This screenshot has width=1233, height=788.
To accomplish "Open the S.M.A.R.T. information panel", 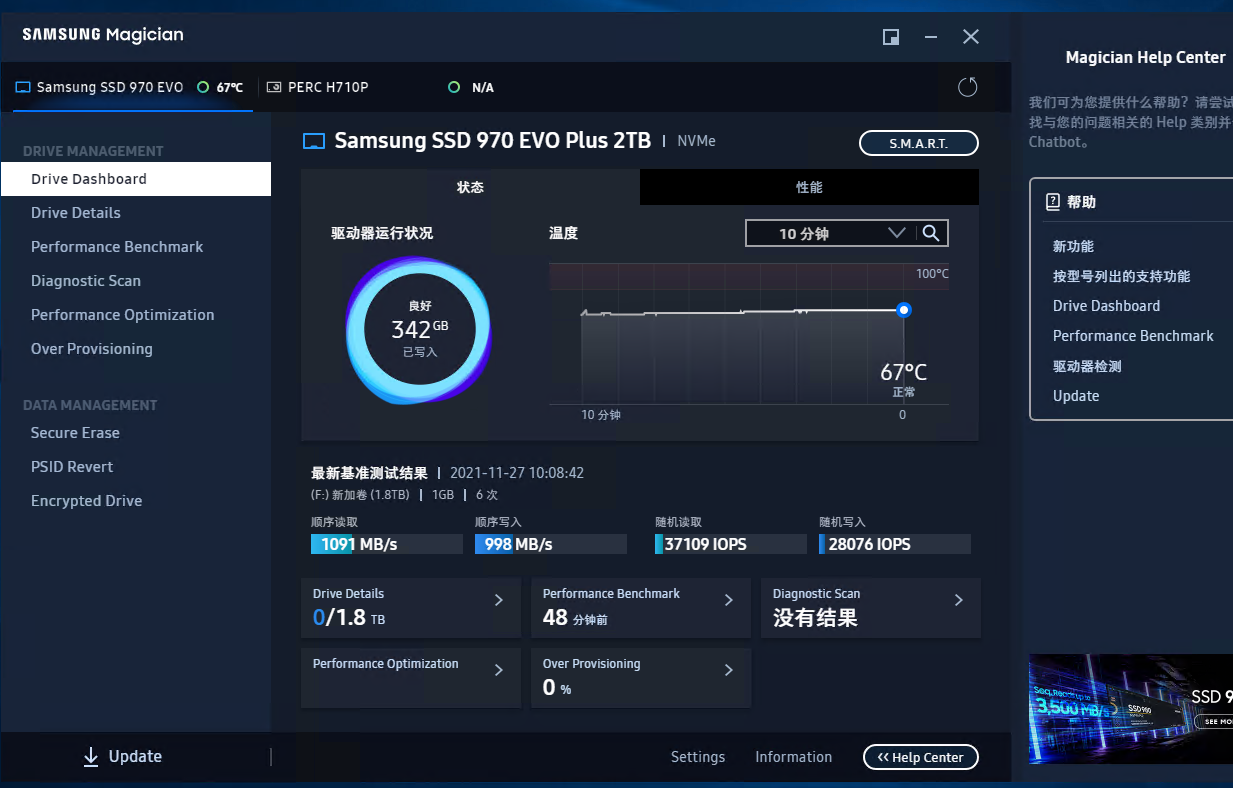I will point(917,142).
